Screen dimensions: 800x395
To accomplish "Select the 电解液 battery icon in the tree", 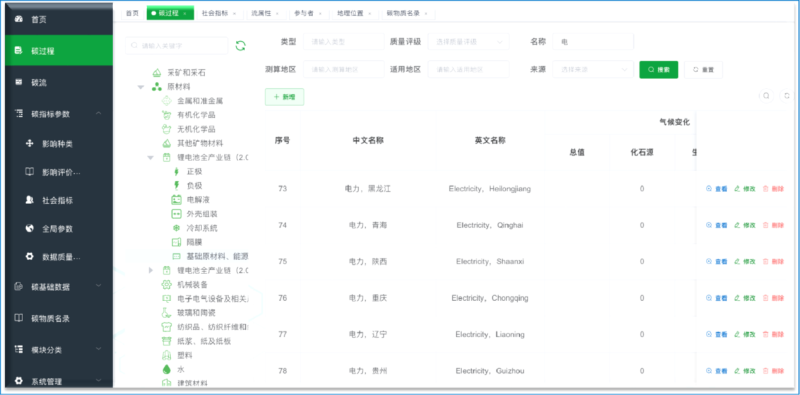I will pyautogui.click(x=177, y=200).
